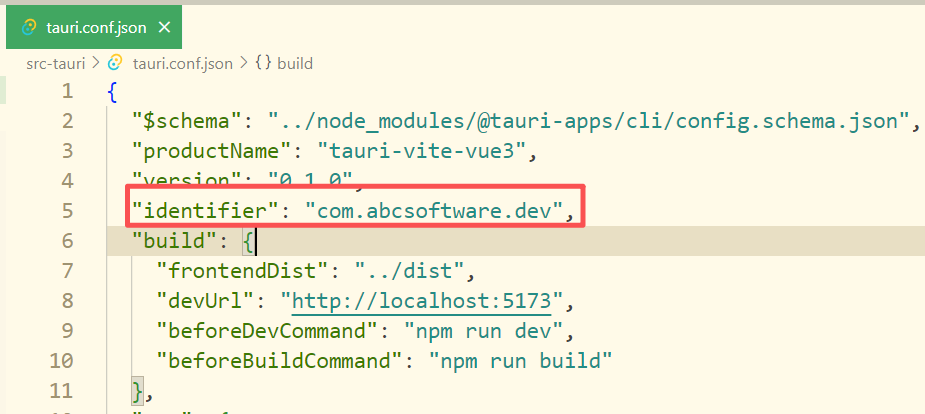Click line number 11
Screen dimensions: 925x414
coord(61,391)
